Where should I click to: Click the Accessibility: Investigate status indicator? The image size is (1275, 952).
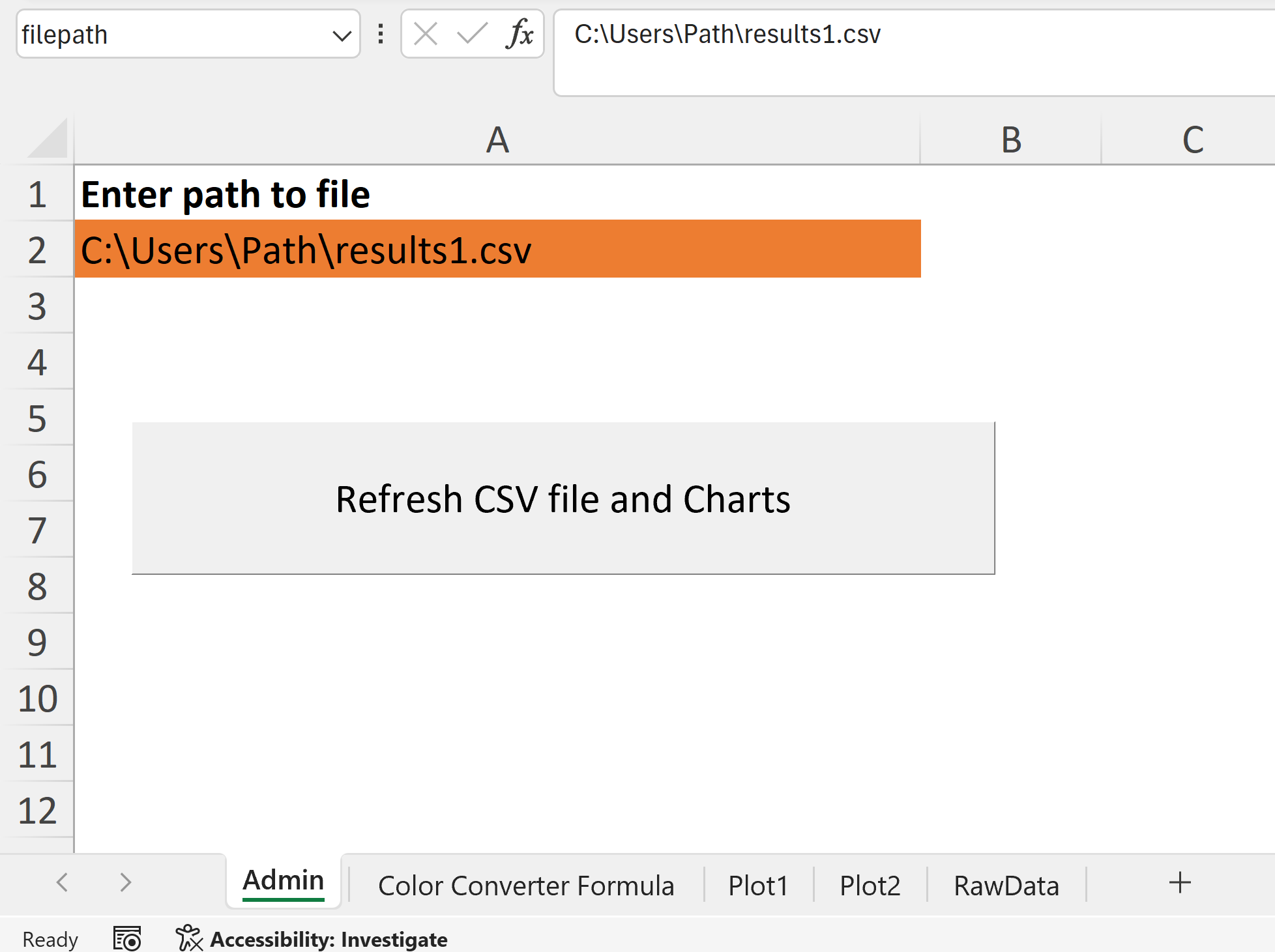tap(312, 939)
